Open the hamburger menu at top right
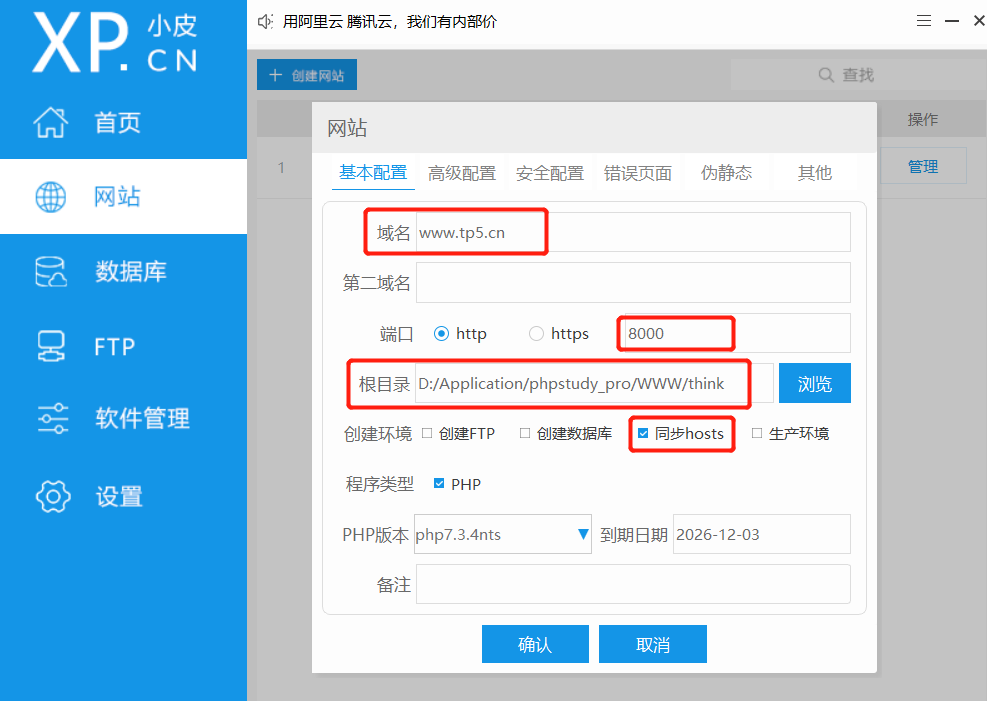The image size is (987, 701). pos(923,20)
